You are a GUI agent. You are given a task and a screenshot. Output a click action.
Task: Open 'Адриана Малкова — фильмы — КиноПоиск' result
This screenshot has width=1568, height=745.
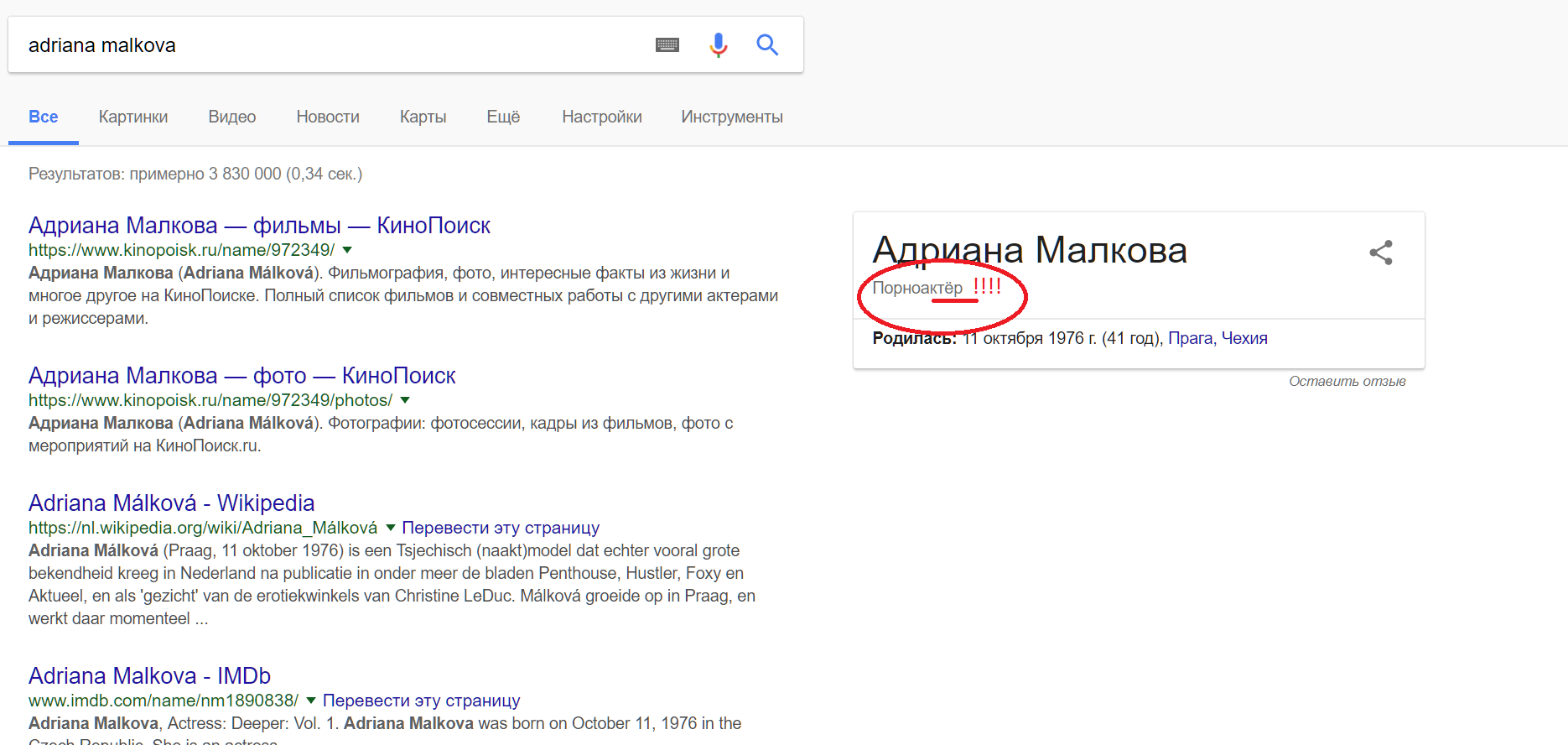click(x=259, y=226)
